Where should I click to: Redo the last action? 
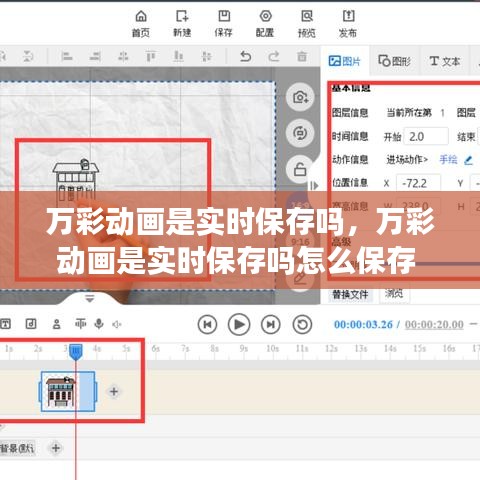(x=274, y=56)
